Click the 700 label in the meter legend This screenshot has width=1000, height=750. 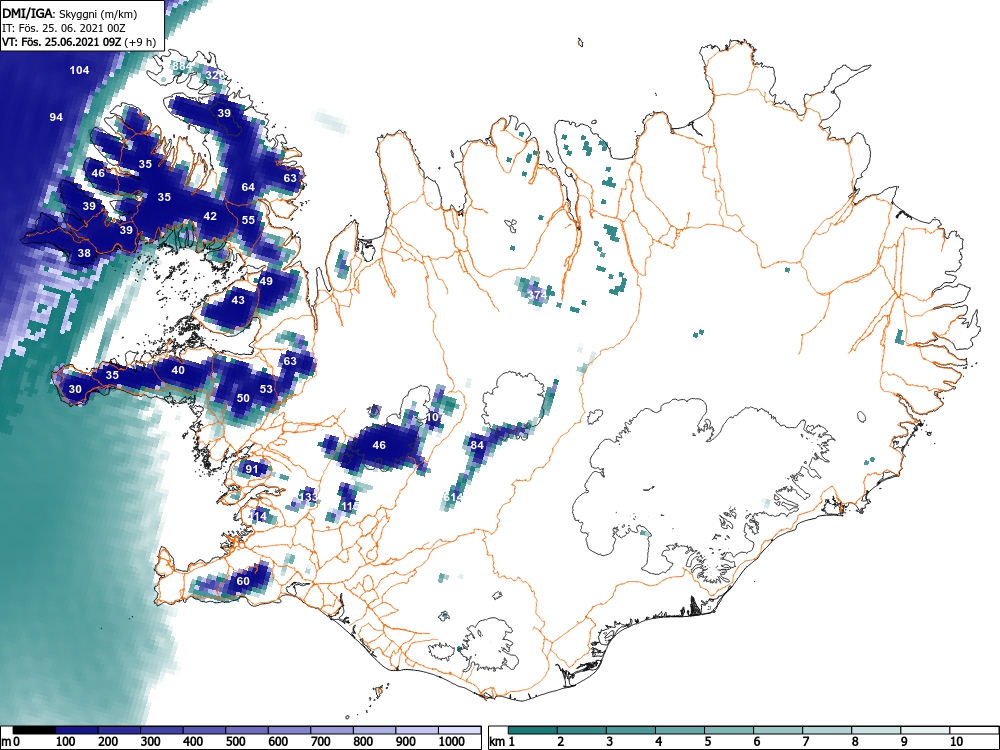coord(320,741)
